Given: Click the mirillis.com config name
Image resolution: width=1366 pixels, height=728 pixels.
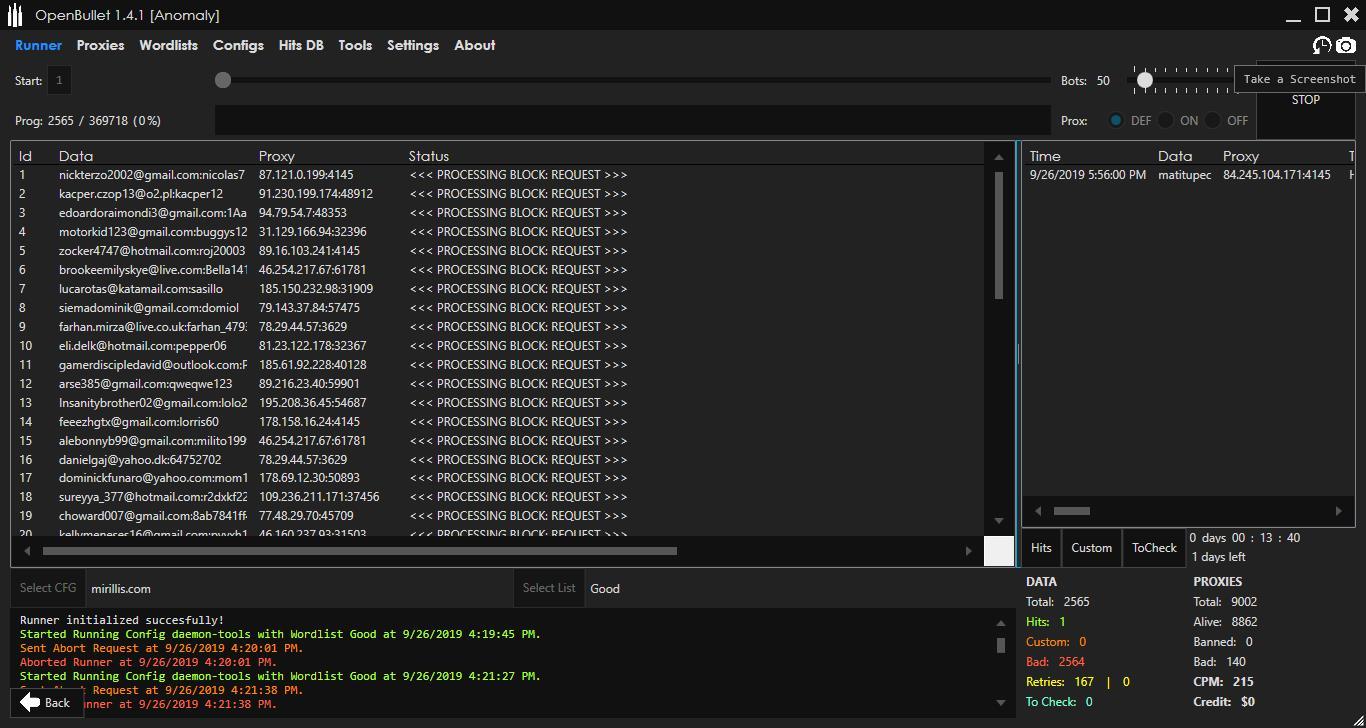Looking at the screenshot, I should pos(121,589).
